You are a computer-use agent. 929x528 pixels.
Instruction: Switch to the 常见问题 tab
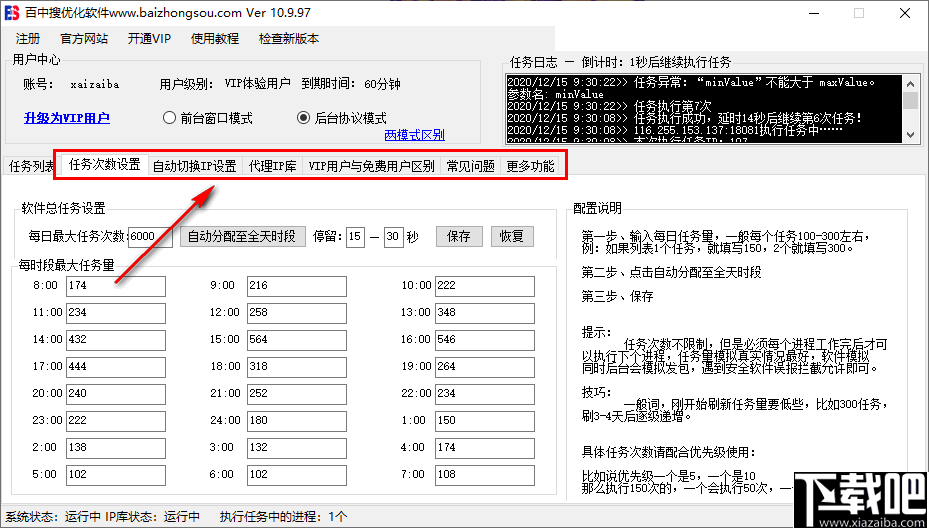470,167
